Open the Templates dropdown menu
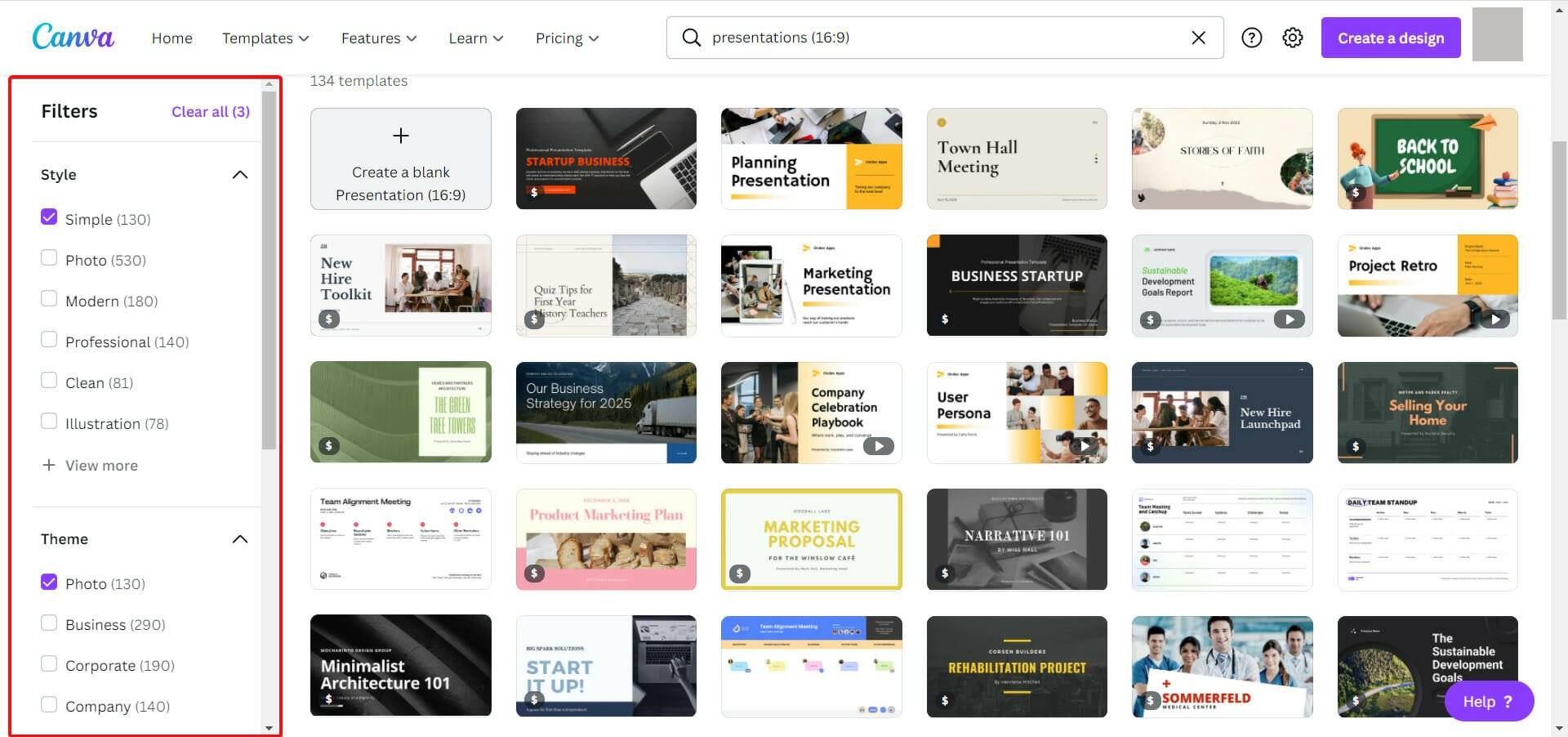The image size is (1568, 737). point(265,38)
